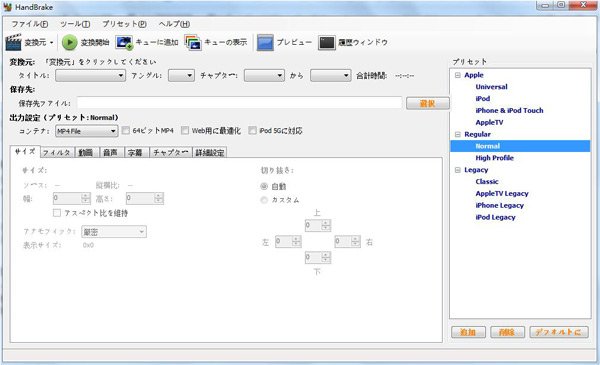Click the Legacy group label

tap(476, 170)
